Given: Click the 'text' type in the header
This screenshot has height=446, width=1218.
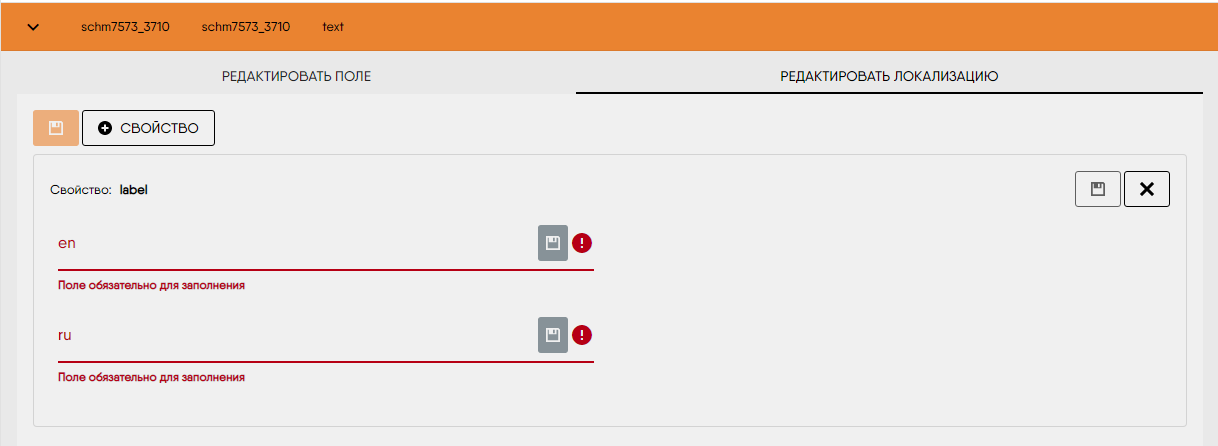Looking at the screenshot, I should [x=333, y=27].
